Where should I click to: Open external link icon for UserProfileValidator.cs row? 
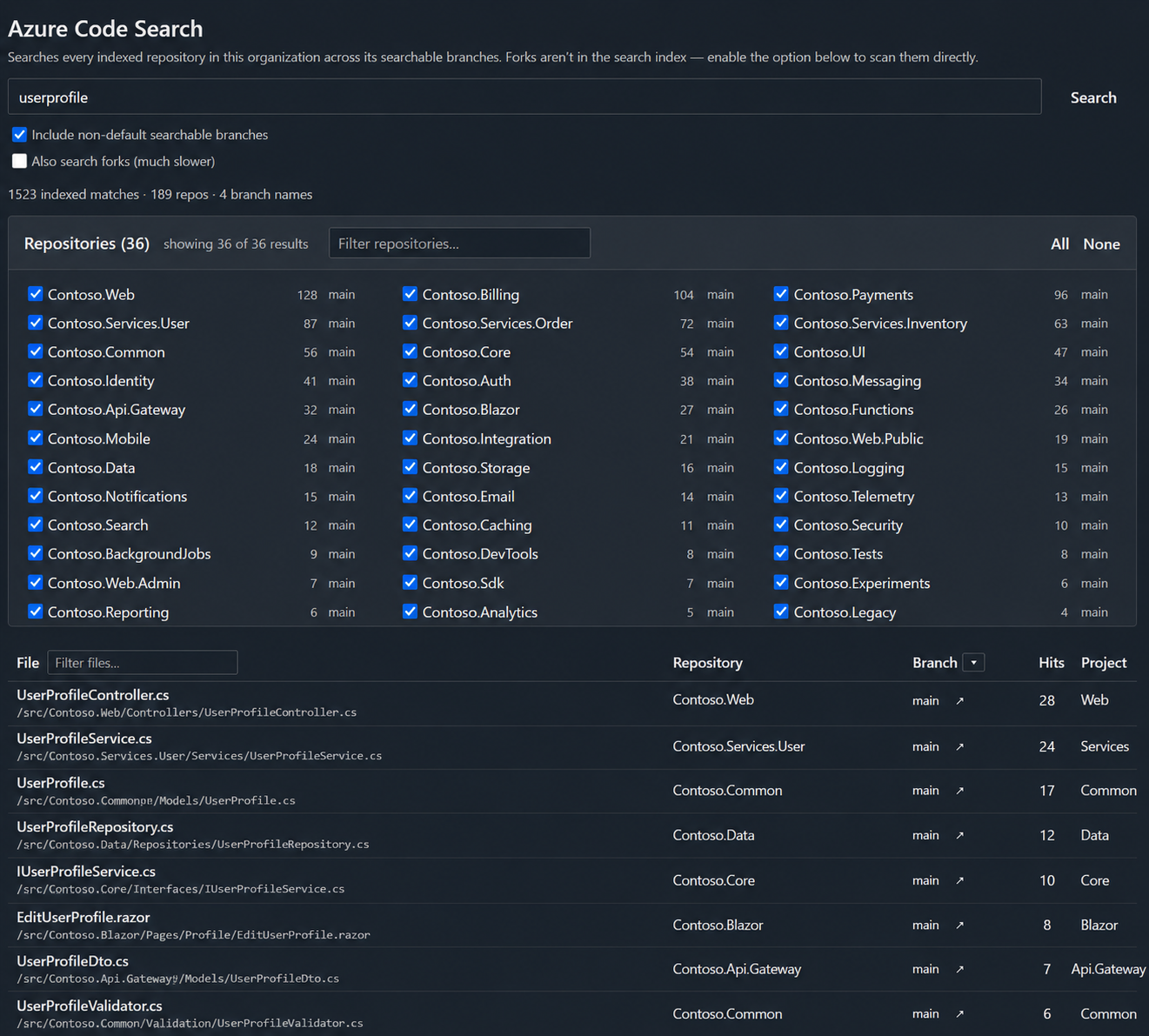click(x=959, y=1014)
